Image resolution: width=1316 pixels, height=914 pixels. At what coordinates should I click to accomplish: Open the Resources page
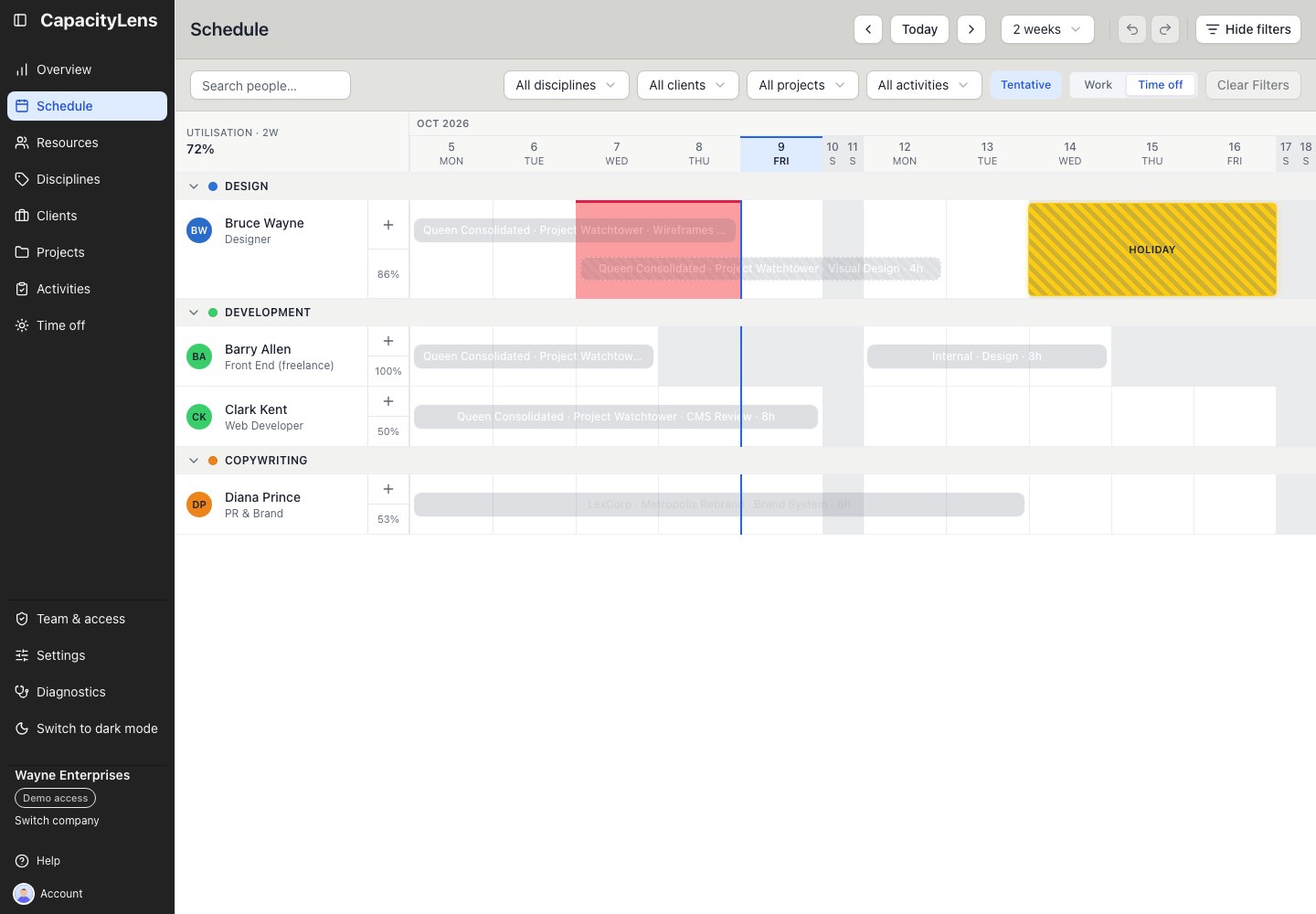(87, 143)
